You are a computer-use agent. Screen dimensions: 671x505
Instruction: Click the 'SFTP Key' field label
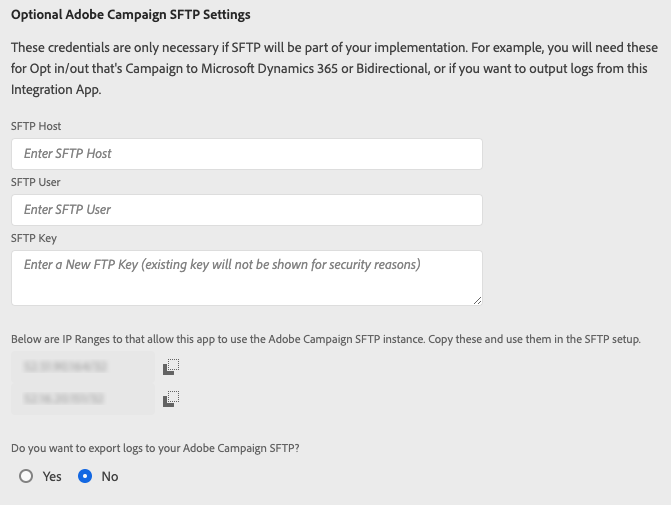point(34,238)
